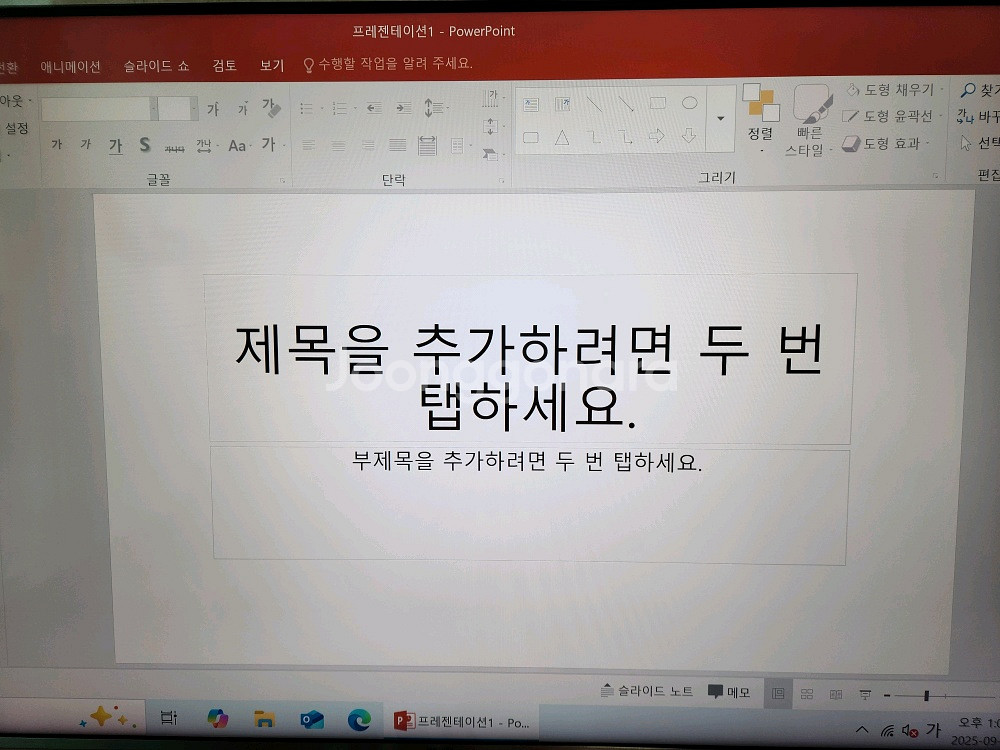Toggle bold formatting (가)
Viewport: 1000px width, 750px height.
click(57, 144)
